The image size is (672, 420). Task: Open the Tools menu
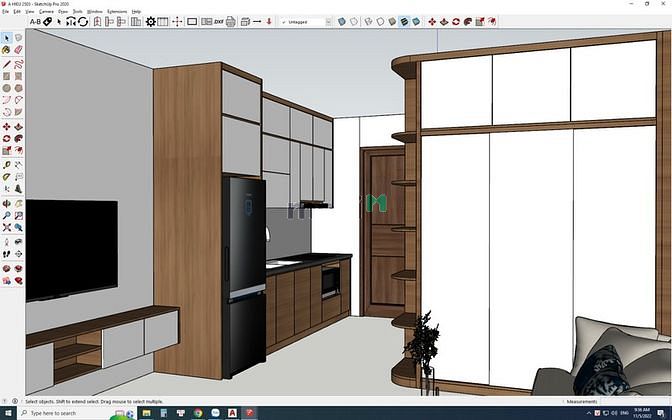click(x=78, y=12)
